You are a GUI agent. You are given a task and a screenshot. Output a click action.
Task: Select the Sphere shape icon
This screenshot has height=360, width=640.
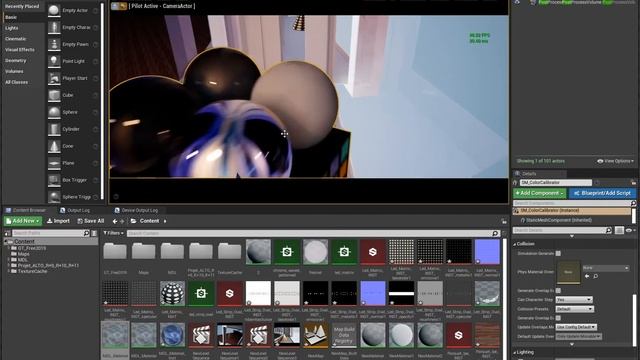click(54, 112)
